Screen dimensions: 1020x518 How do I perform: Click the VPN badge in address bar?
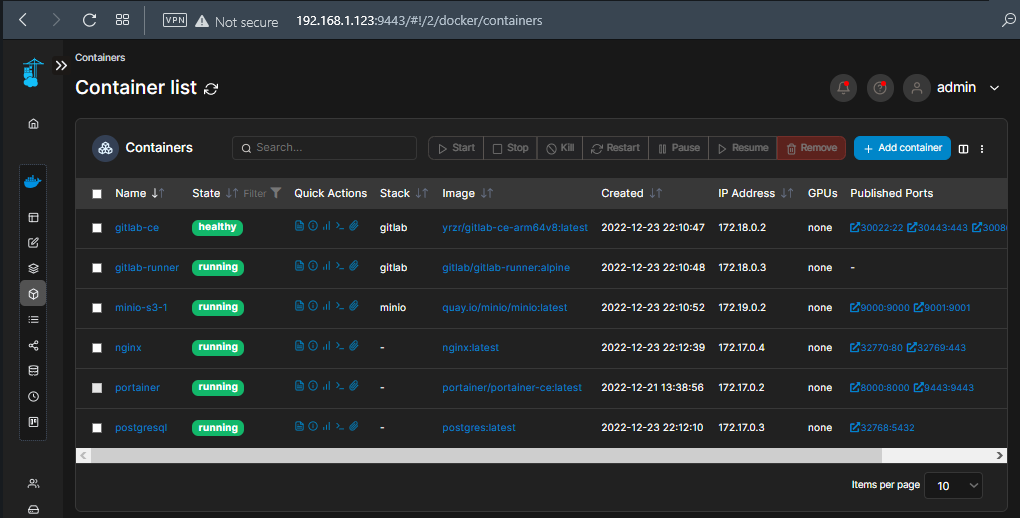[x=174, y=20]
